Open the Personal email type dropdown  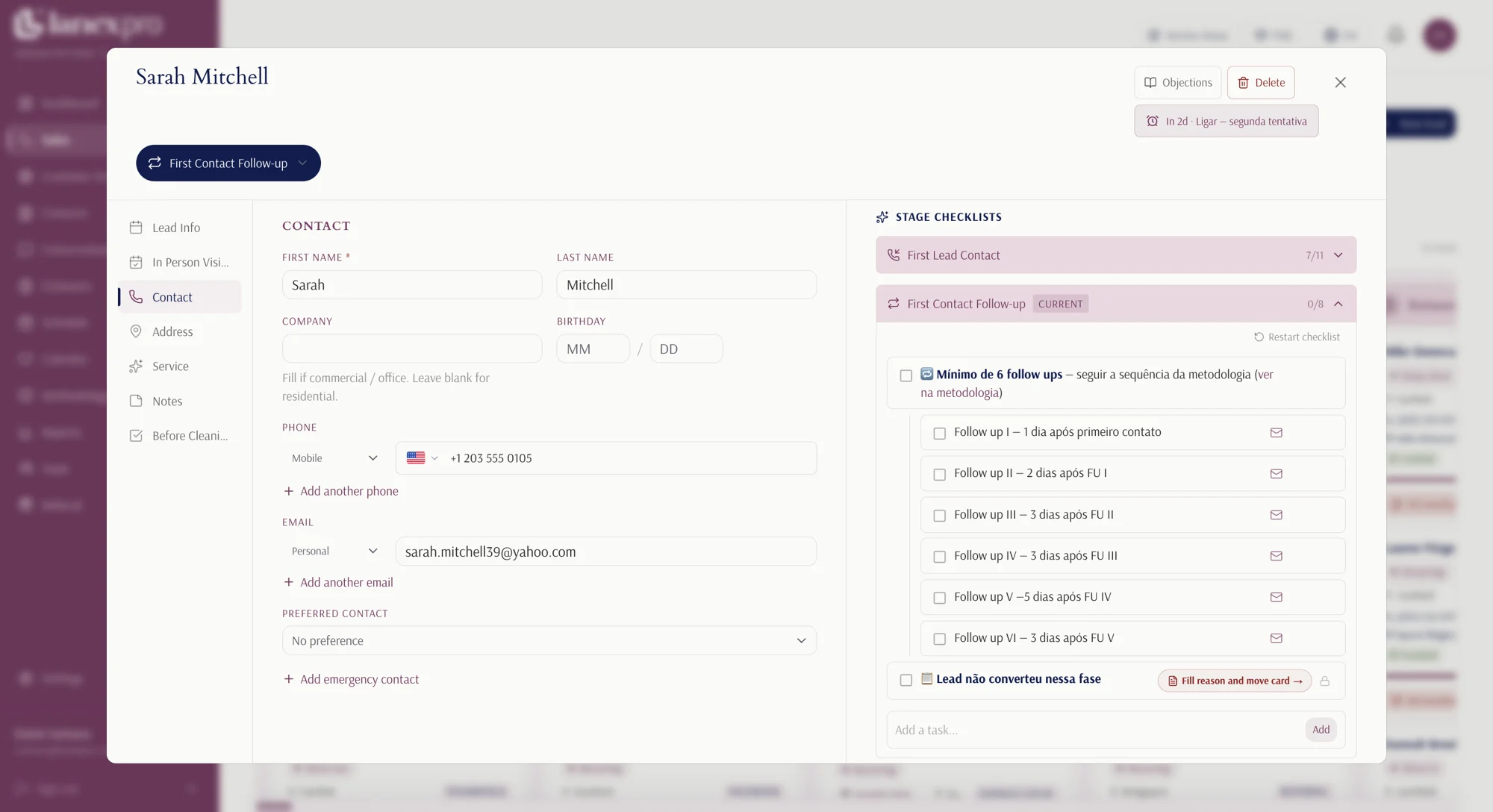click(x=335, y=552)
